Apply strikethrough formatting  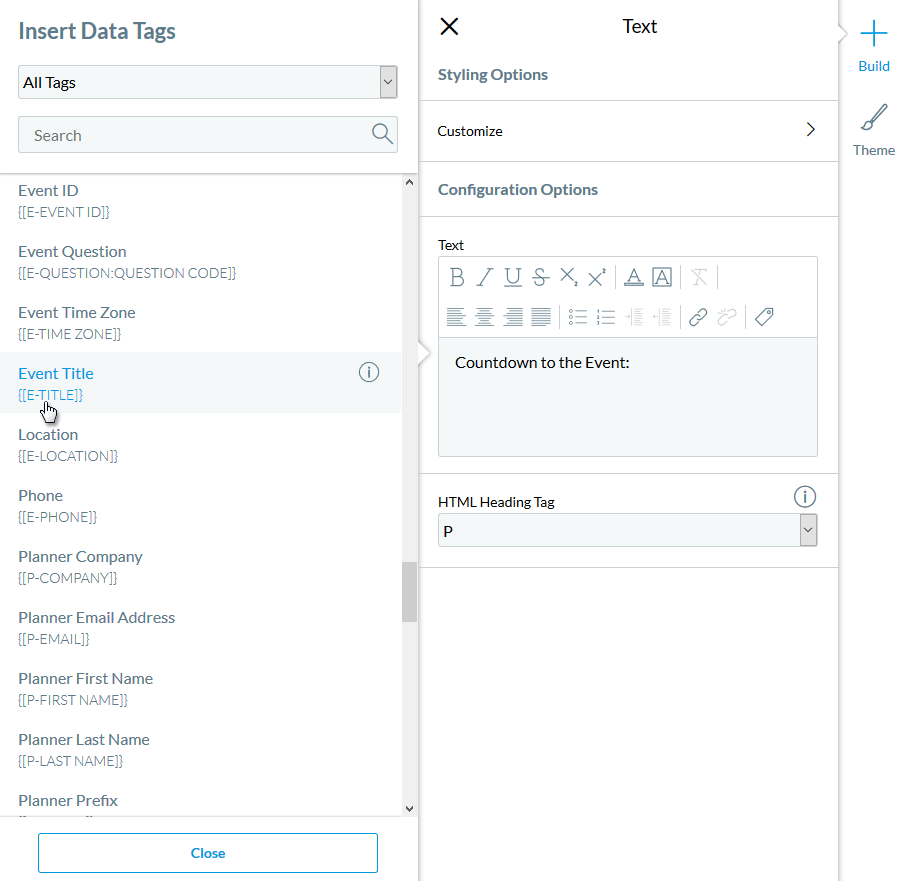539,277
